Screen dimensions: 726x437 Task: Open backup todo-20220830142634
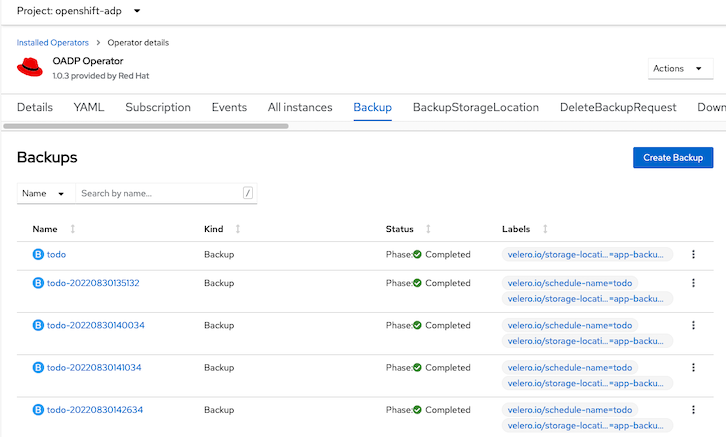(95, 410)
